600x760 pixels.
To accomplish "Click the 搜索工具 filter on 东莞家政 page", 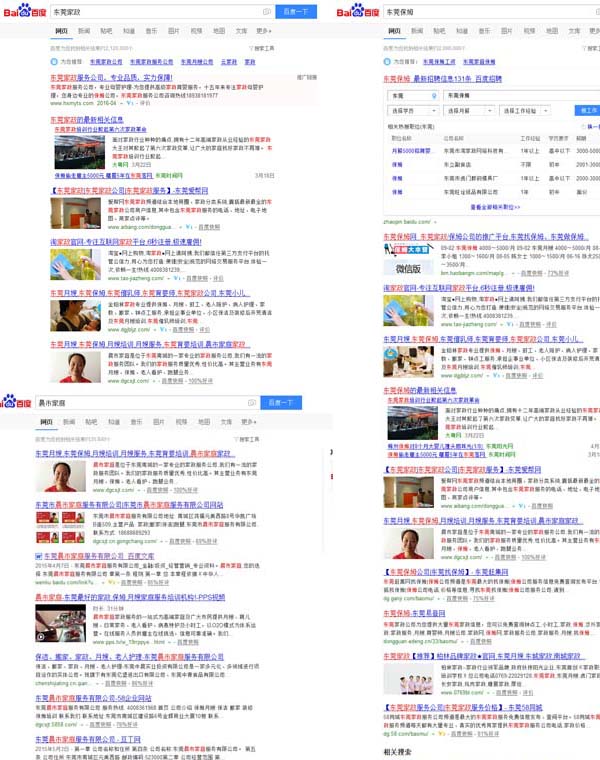I will coord(262,48).
